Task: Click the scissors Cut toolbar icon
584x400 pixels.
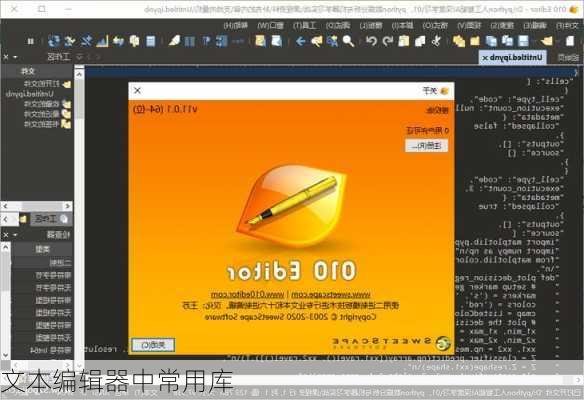Action: 436,41
